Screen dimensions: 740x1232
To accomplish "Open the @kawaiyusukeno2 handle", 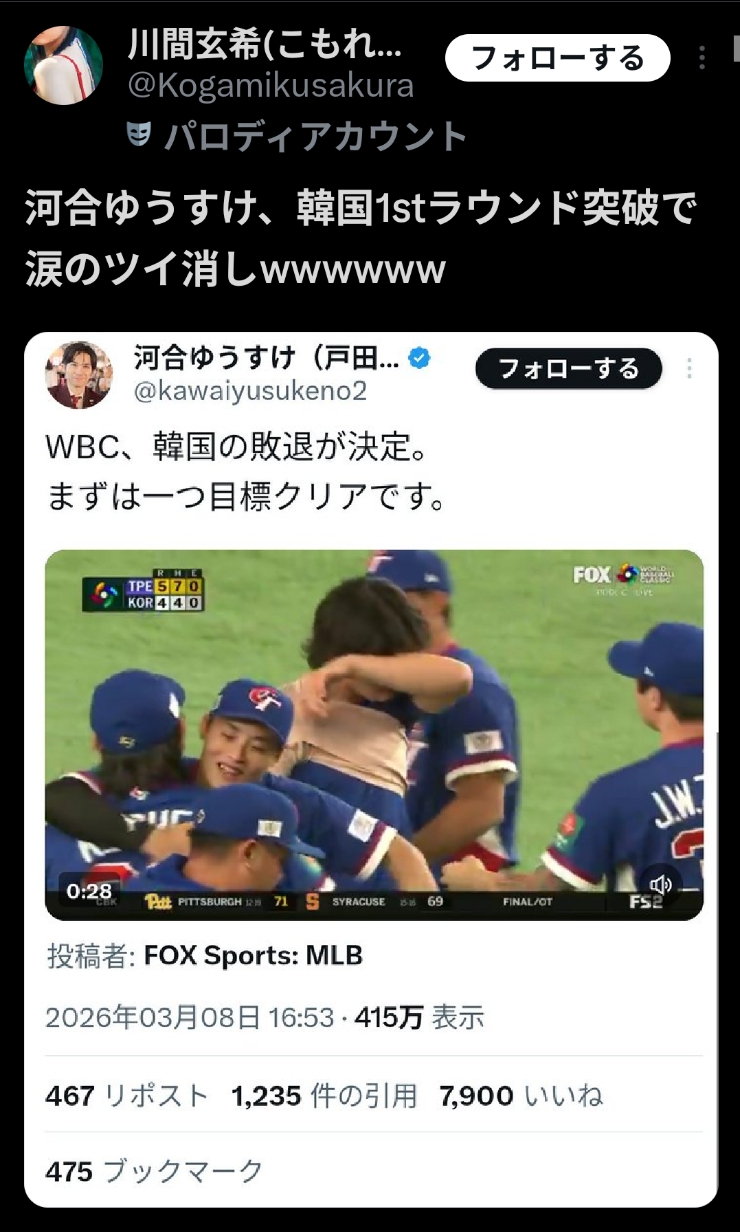I will [x=250, y=391].
